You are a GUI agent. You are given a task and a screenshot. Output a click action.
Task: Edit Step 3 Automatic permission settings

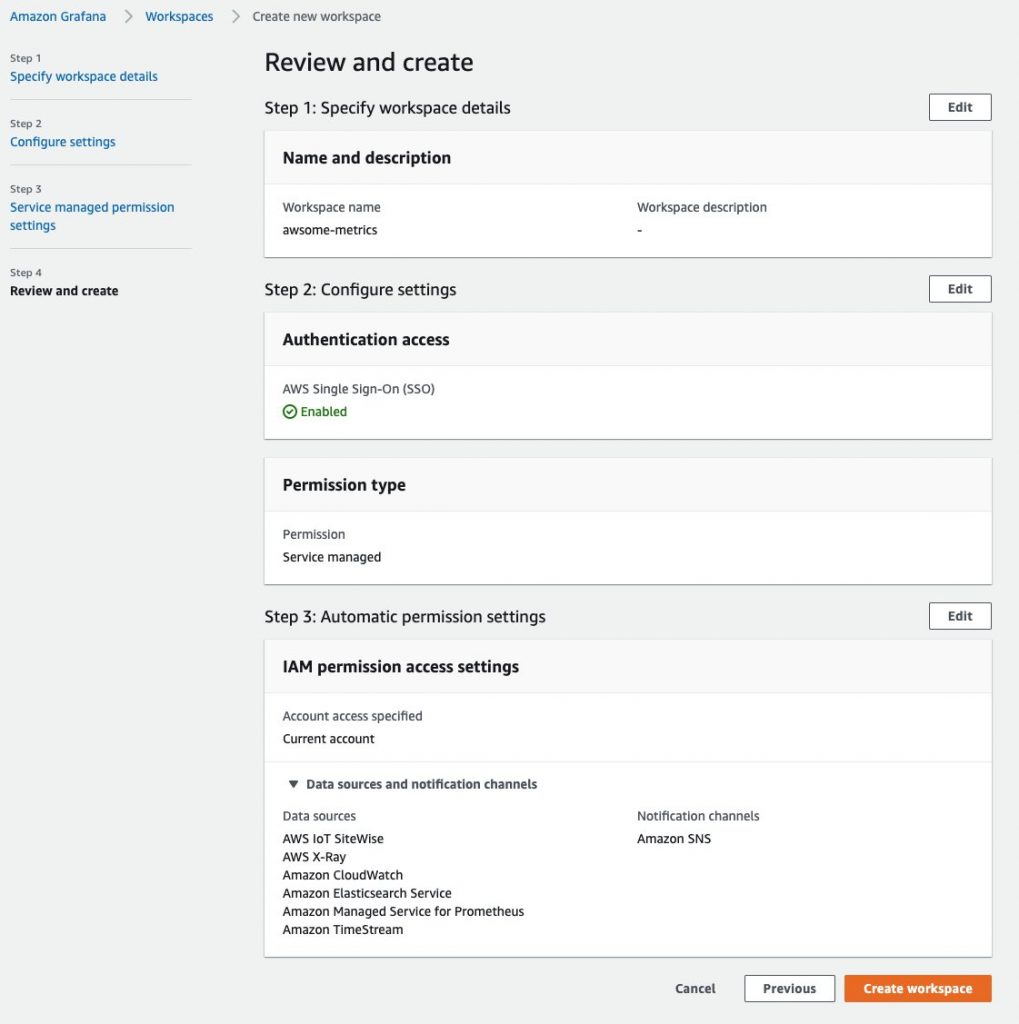click(960, 616)
